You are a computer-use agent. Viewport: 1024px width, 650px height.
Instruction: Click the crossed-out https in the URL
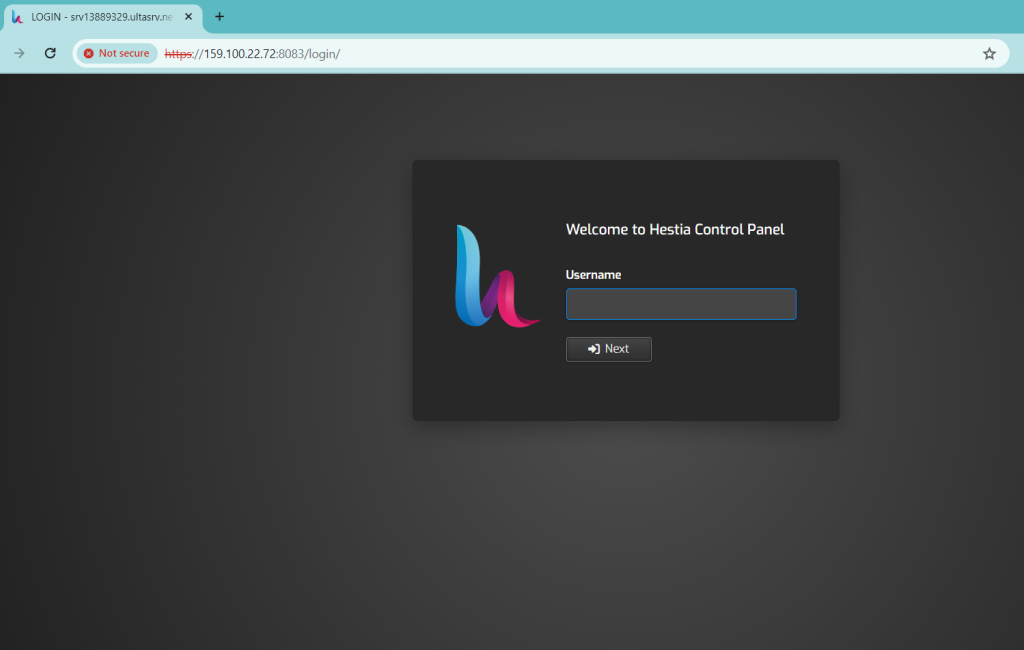178,54
